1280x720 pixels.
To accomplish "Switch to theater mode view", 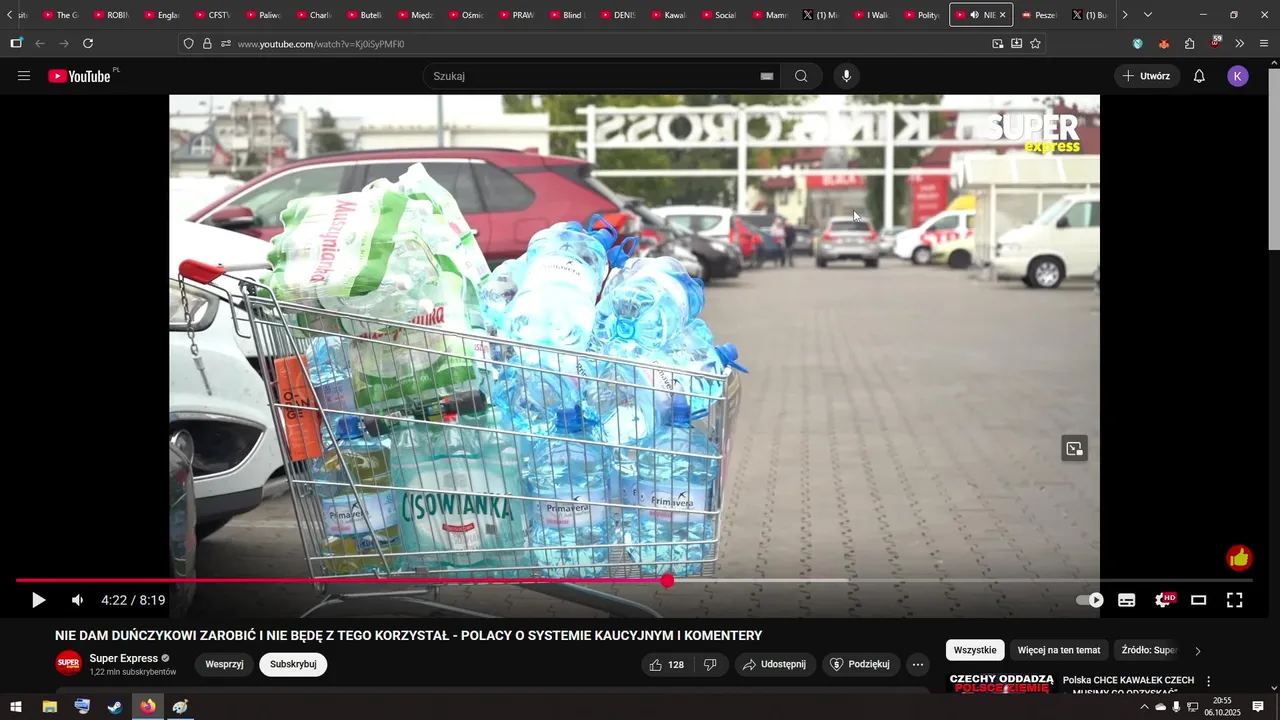I will tap(1198, 600).
